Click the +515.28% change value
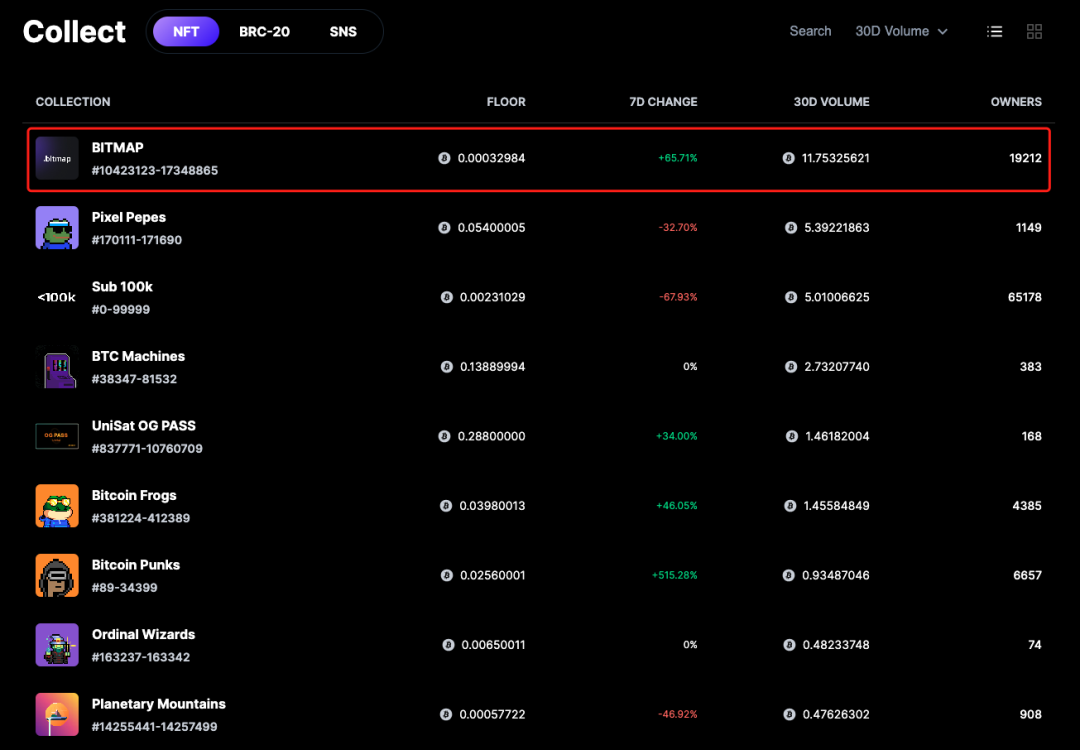The width and height of the screenshot is (1080, 750). pyautogui.click(x=674, y=576)
